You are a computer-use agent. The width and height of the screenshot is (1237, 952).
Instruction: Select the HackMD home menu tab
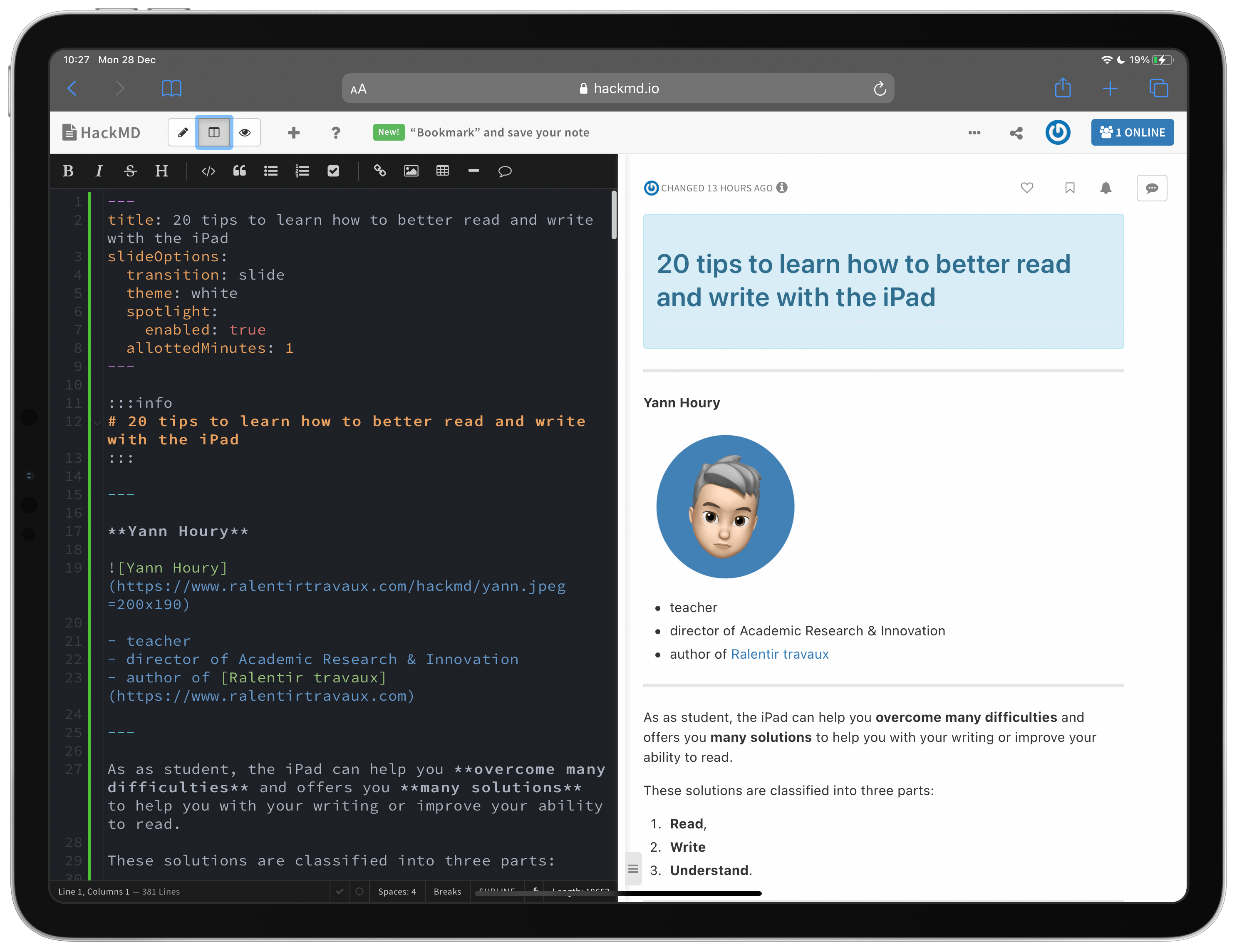click(x=99, y=132)
